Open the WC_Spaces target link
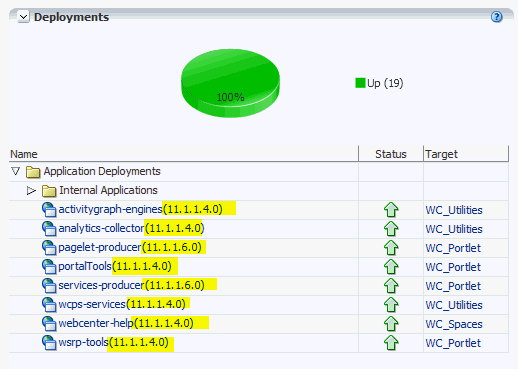This screenshot has width=518, height=369. click(x=454, y=324)
